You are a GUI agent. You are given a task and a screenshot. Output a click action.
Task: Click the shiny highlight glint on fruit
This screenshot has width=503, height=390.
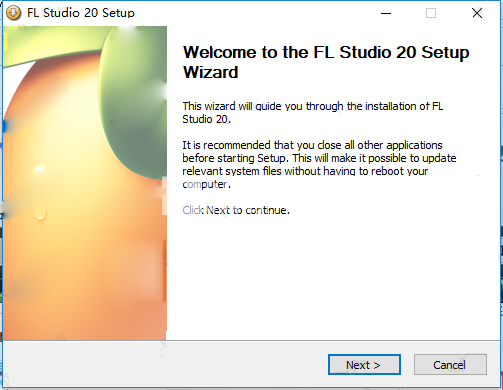tap(39, 169)
